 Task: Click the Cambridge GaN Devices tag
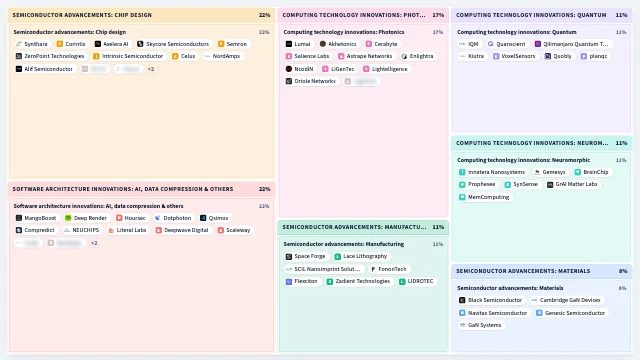[x=566, y=300]
